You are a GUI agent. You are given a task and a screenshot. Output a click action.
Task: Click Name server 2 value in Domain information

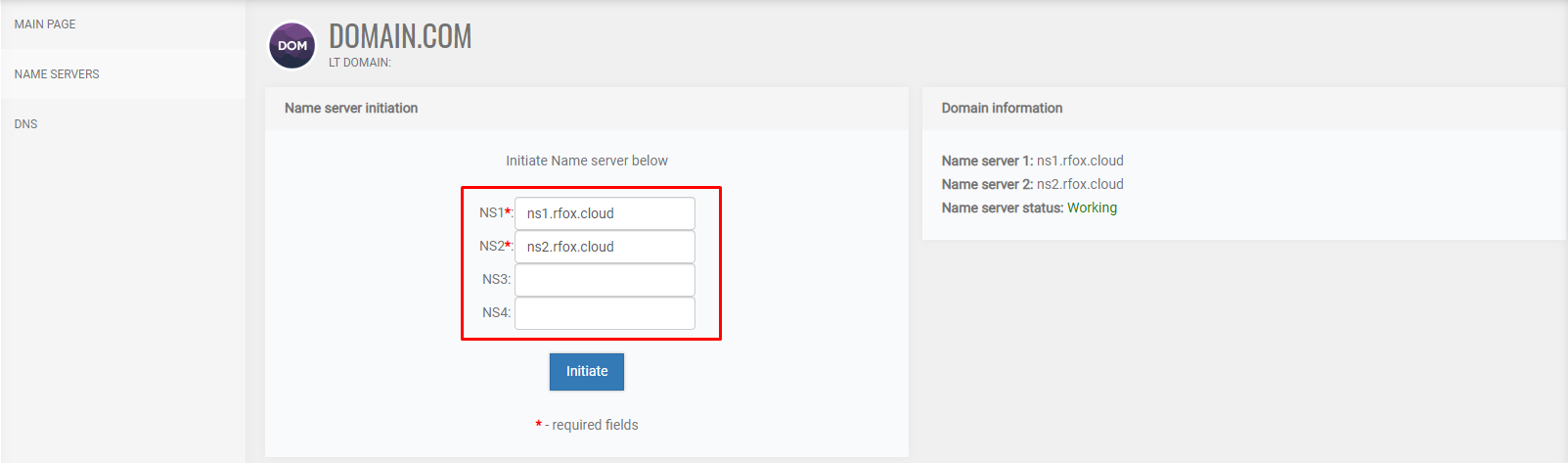coord(1080,184)
